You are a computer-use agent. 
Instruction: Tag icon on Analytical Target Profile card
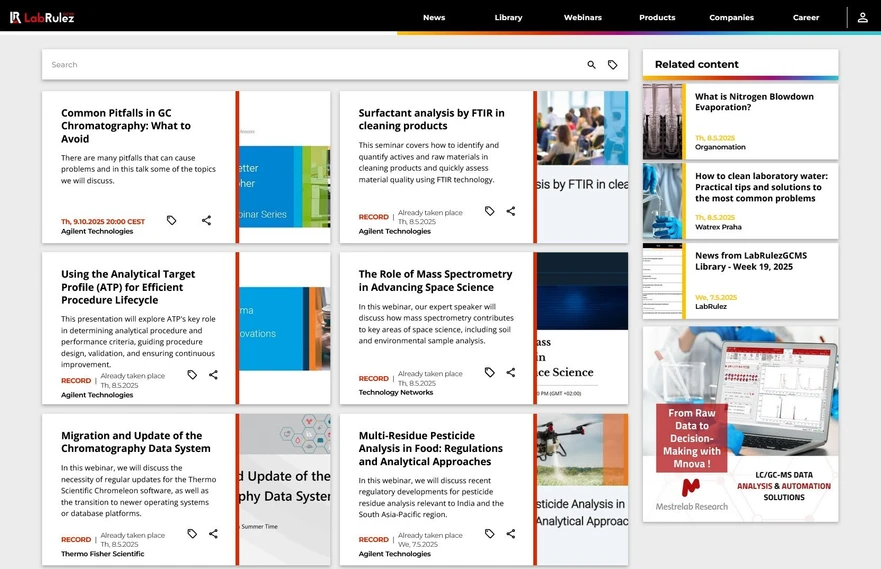pos(192,374)
